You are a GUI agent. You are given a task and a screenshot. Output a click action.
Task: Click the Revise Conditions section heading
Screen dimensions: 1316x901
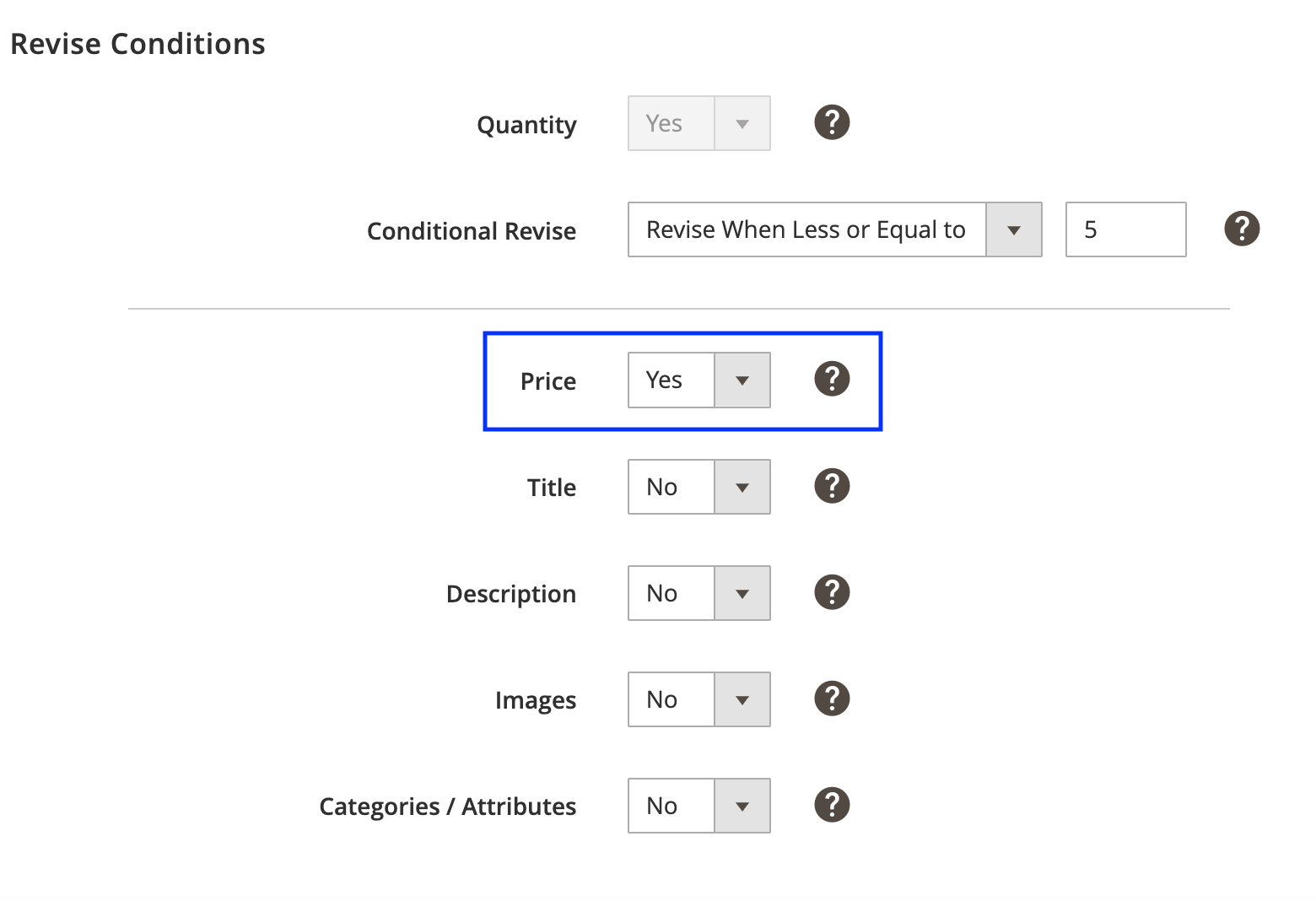coord(138,44)
